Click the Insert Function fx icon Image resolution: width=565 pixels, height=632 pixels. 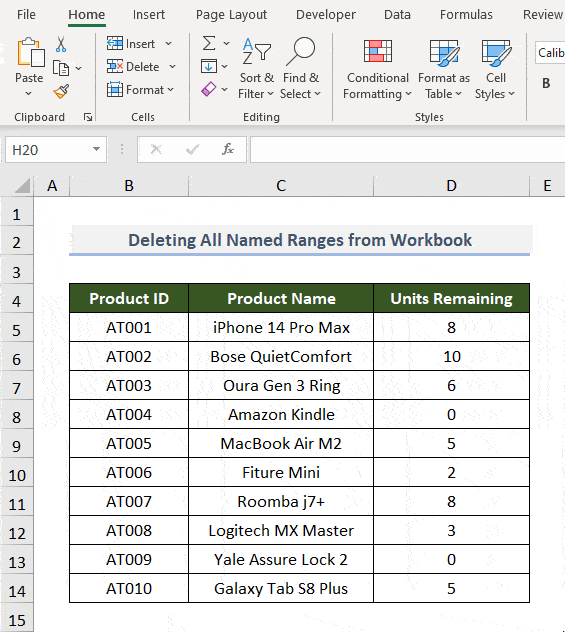pos(228,150)
